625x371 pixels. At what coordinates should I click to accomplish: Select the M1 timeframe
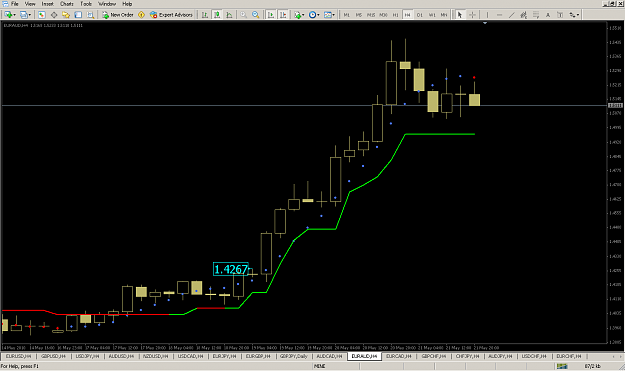click(346, 15)
